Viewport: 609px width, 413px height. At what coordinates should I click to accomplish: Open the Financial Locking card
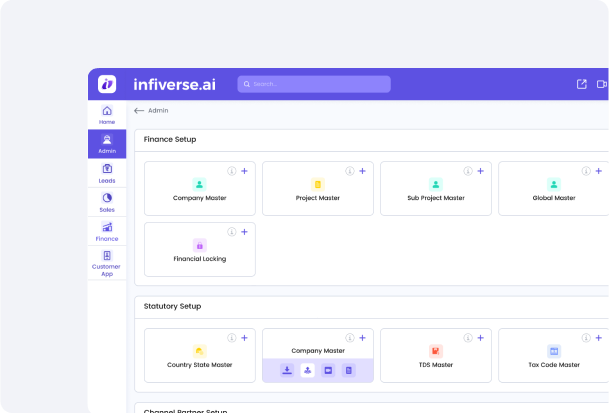tap(200, 249)
